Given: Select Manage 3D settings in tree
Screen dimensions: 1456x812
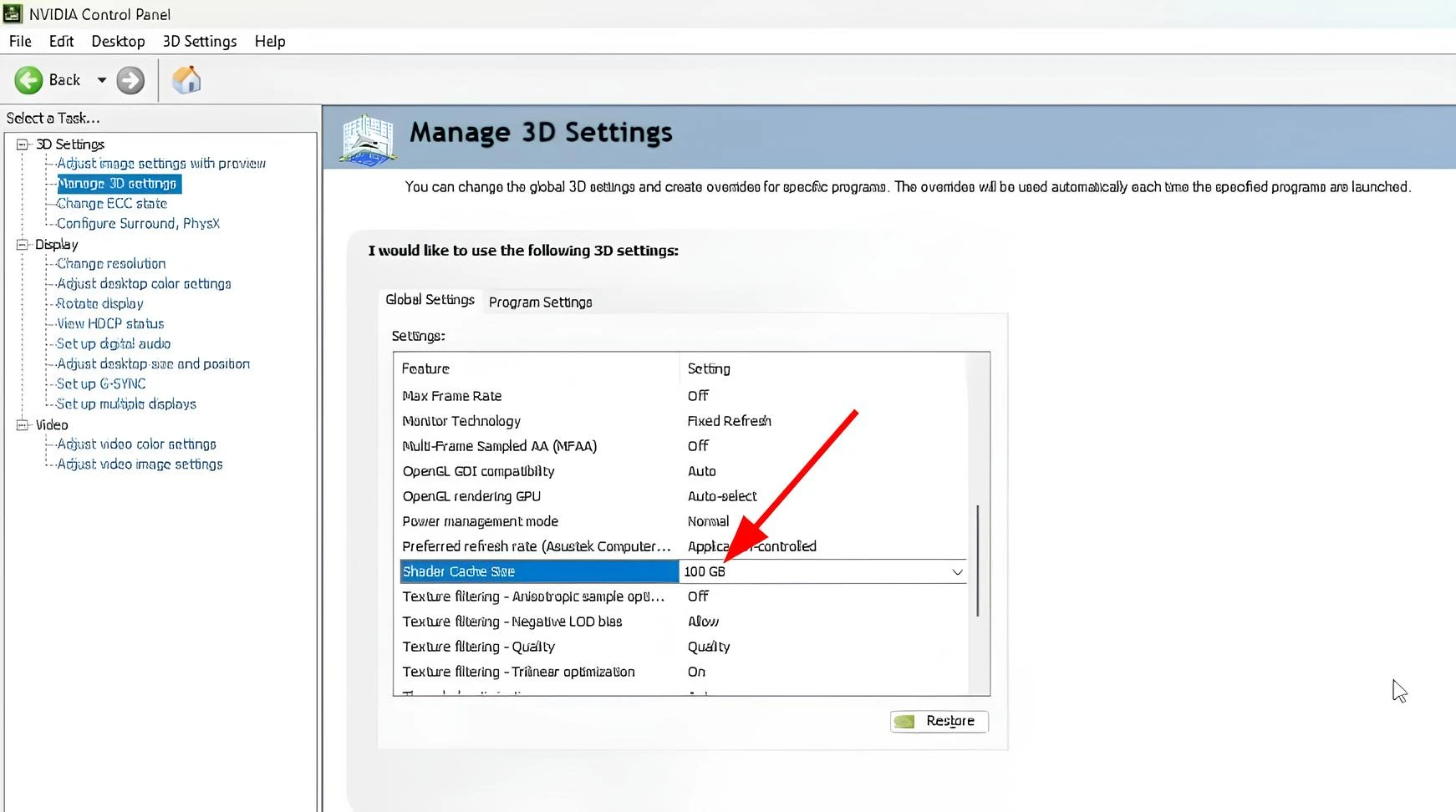Looking at the screenshot, I should [x=117, y=184].
